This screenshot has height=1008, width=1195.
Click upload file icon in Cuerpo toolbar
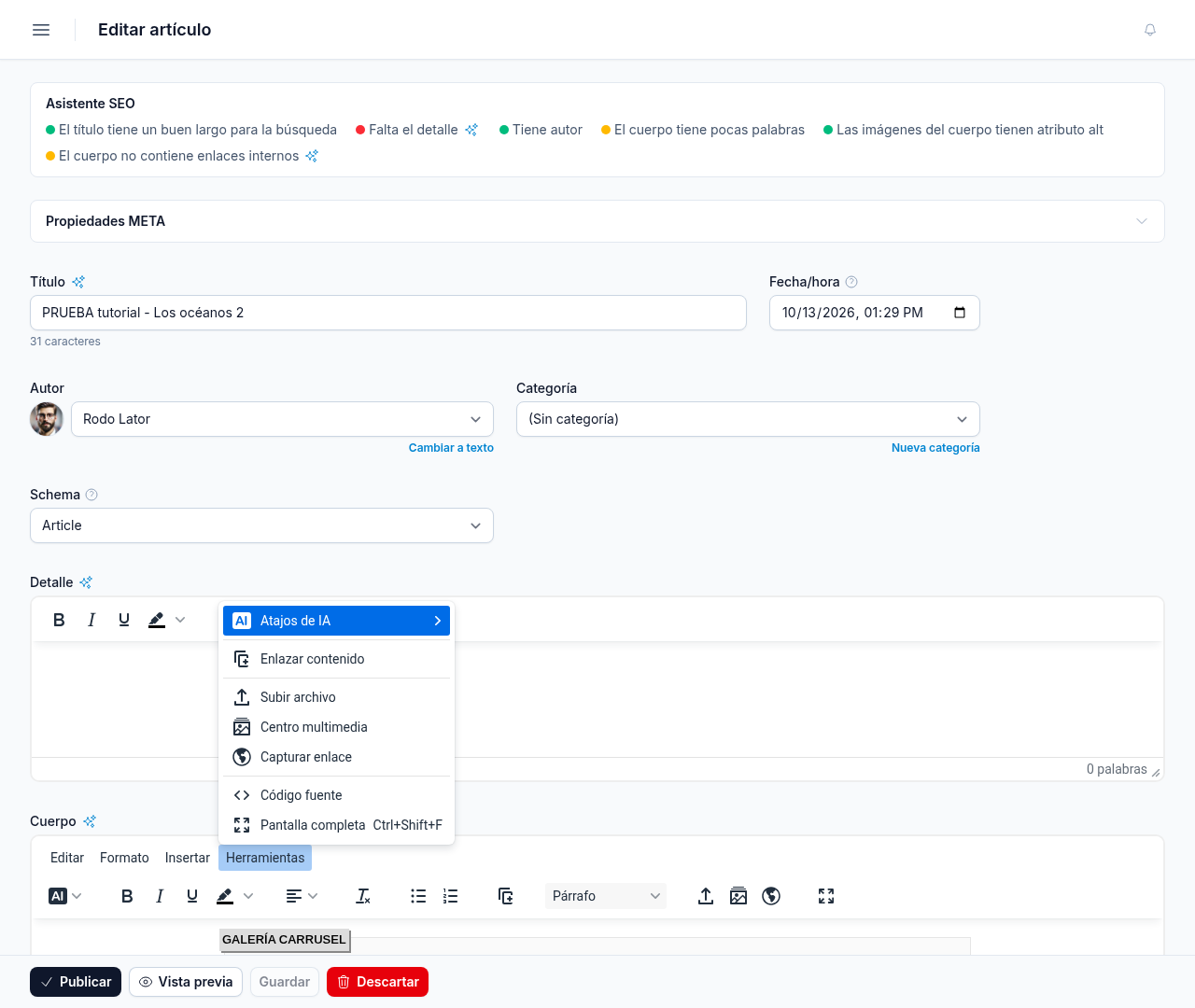706,896
